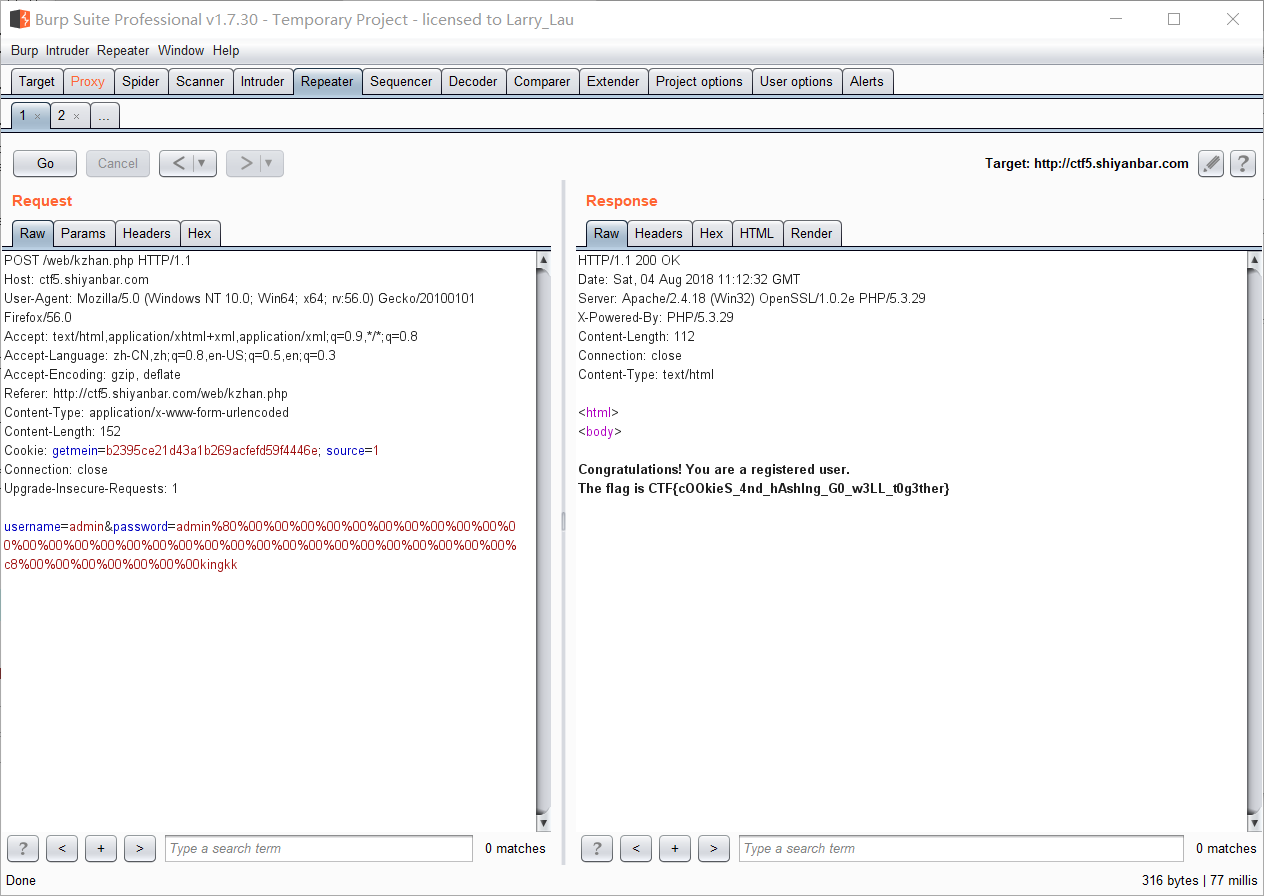Image resolution: width=1264 pixels, height=896 pixels.
Task: Open the back history dropdown arrow
Action: point(203,164)
